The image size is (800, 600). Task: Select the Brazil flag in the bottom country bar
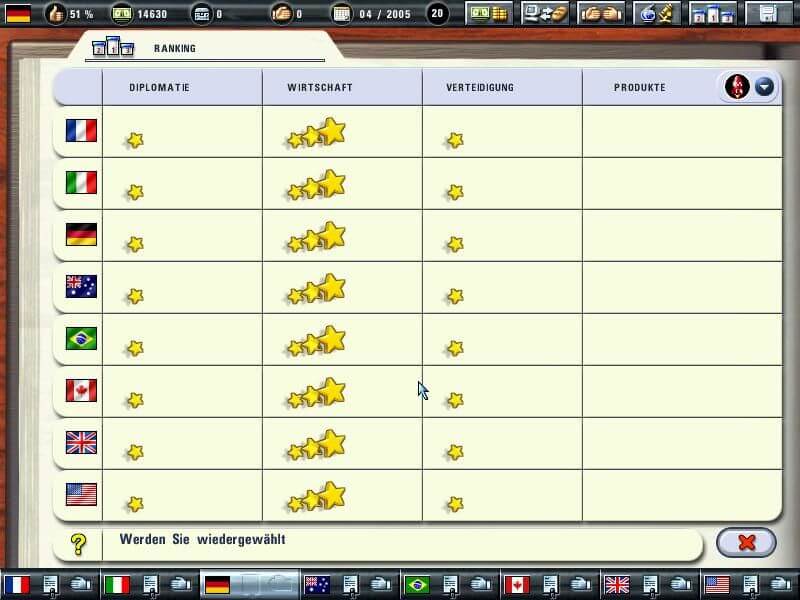(417, 585)
